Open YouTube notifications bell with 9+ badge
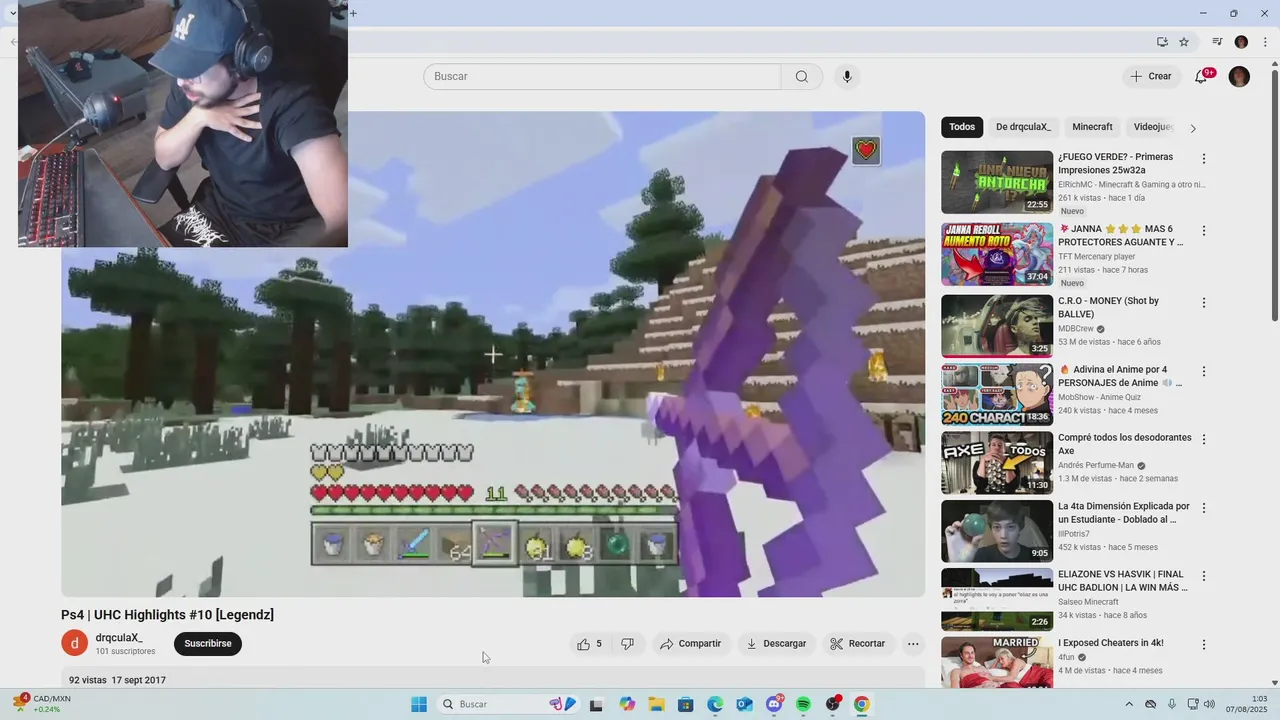 point(1202,76)
